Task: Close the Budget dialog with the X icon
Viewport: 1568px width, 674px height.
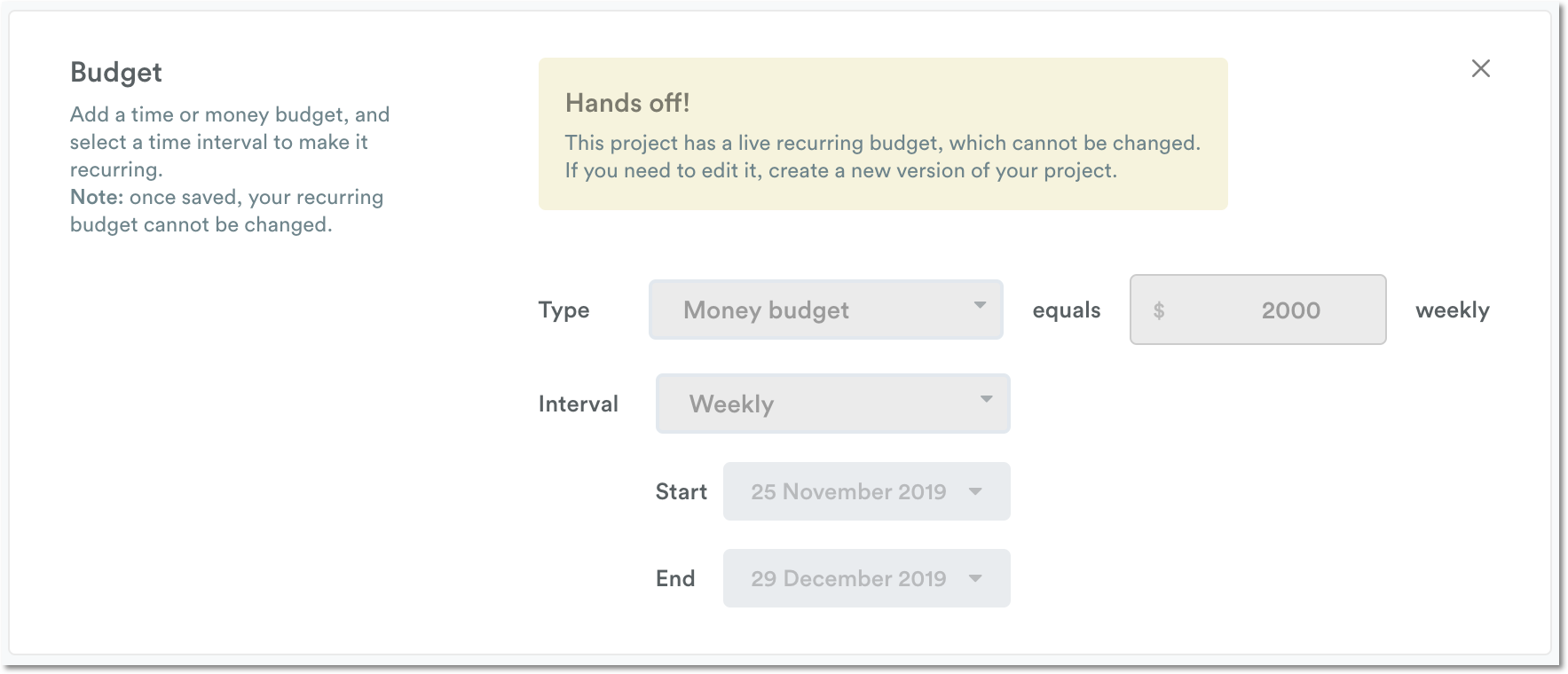Action: 1480,69
